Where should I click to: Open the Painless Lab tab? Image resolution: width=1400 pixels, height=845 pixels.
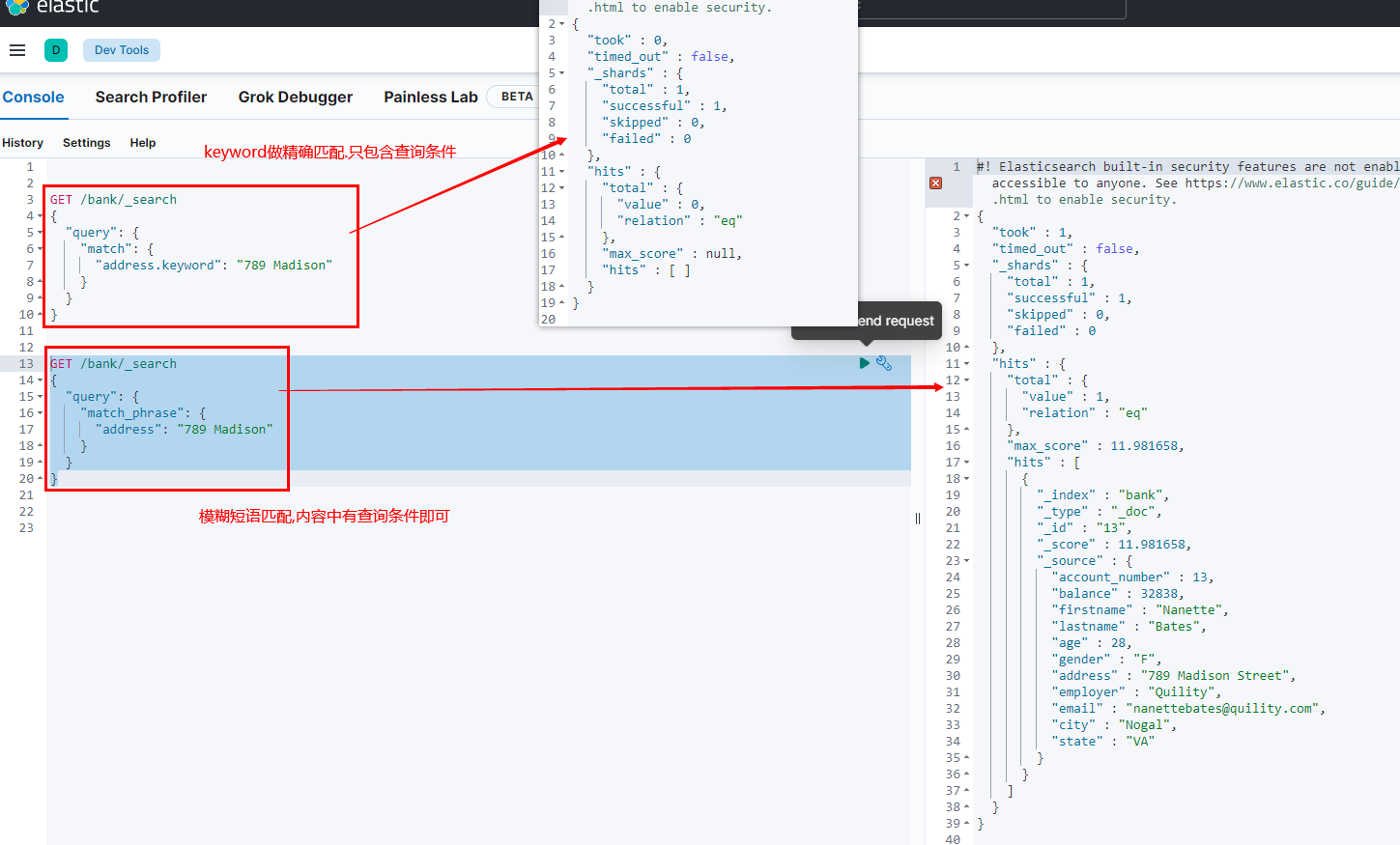click(x=431, y=97)
